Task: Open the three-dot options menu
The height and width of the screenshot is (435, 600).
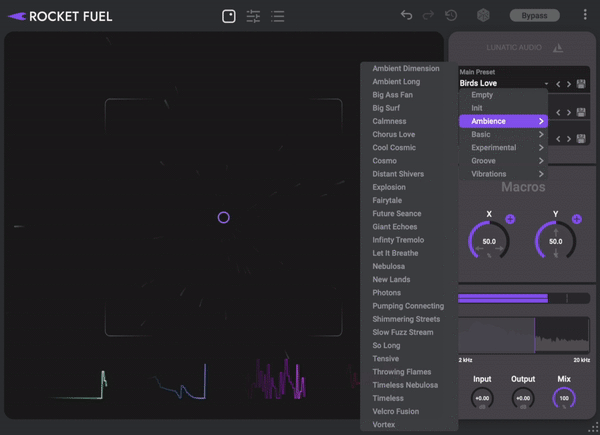Action: [x=585, y=16]
